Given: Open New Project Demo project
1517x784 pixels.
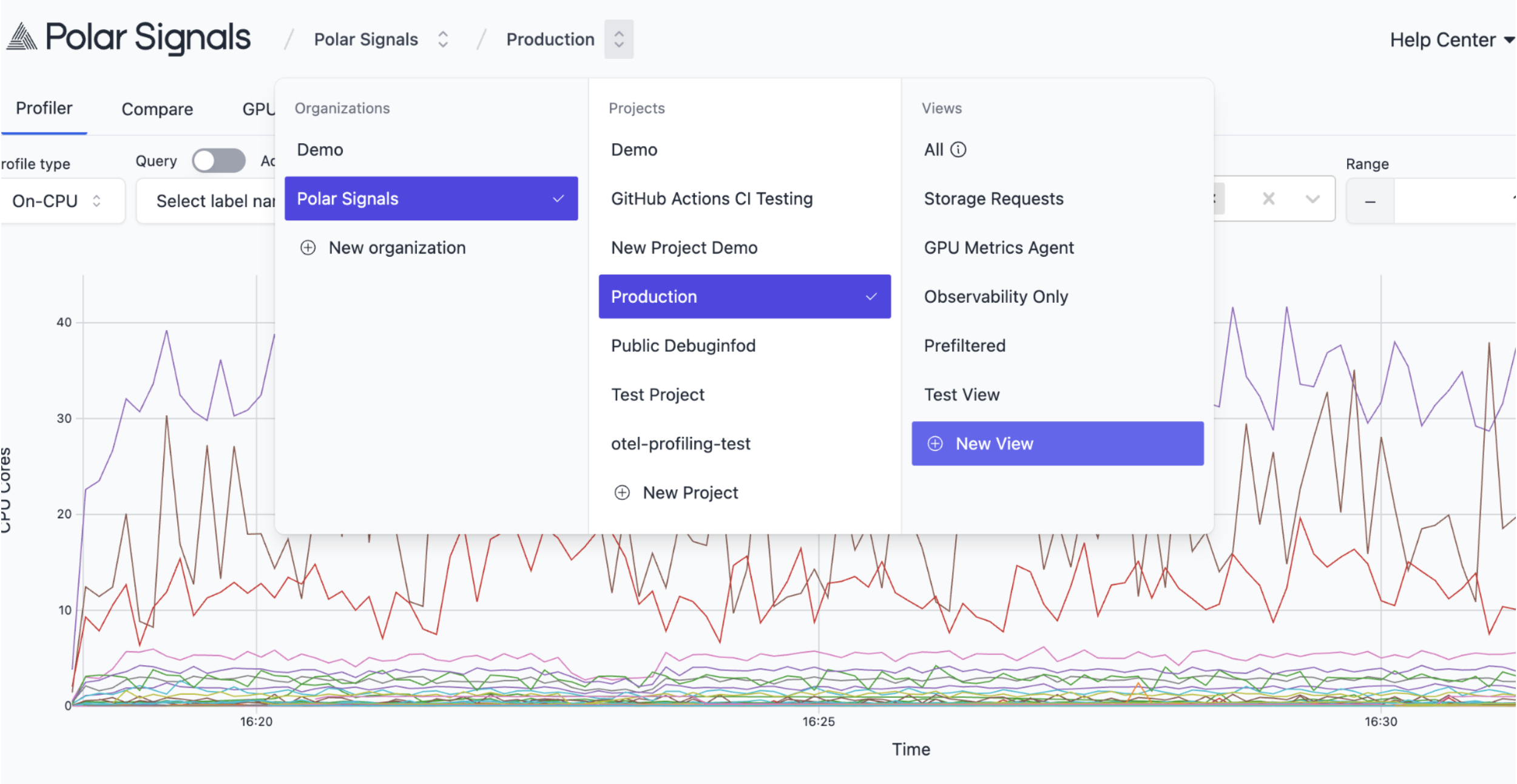Looking at the screenshot, I should coord(745,248).
